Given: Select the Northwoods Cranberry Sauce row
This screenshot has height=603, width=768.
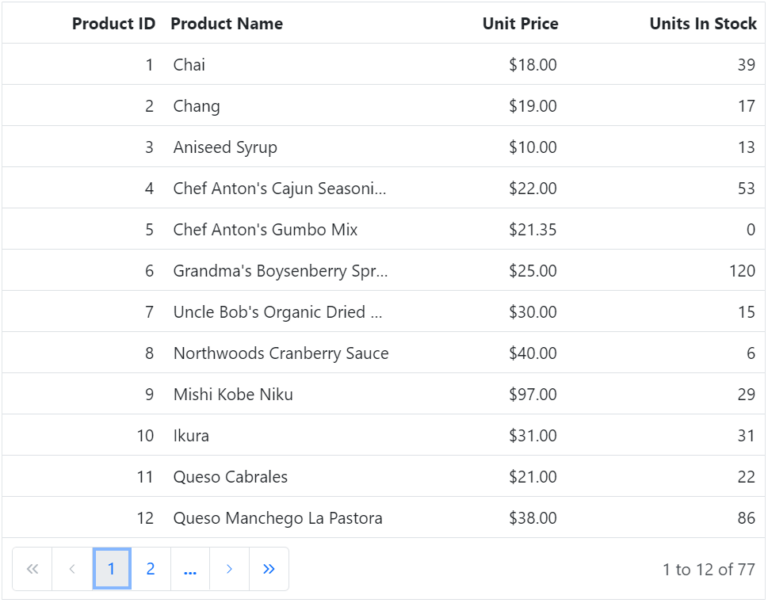Looking at the screenshot, I should click(x=281, y=353).
